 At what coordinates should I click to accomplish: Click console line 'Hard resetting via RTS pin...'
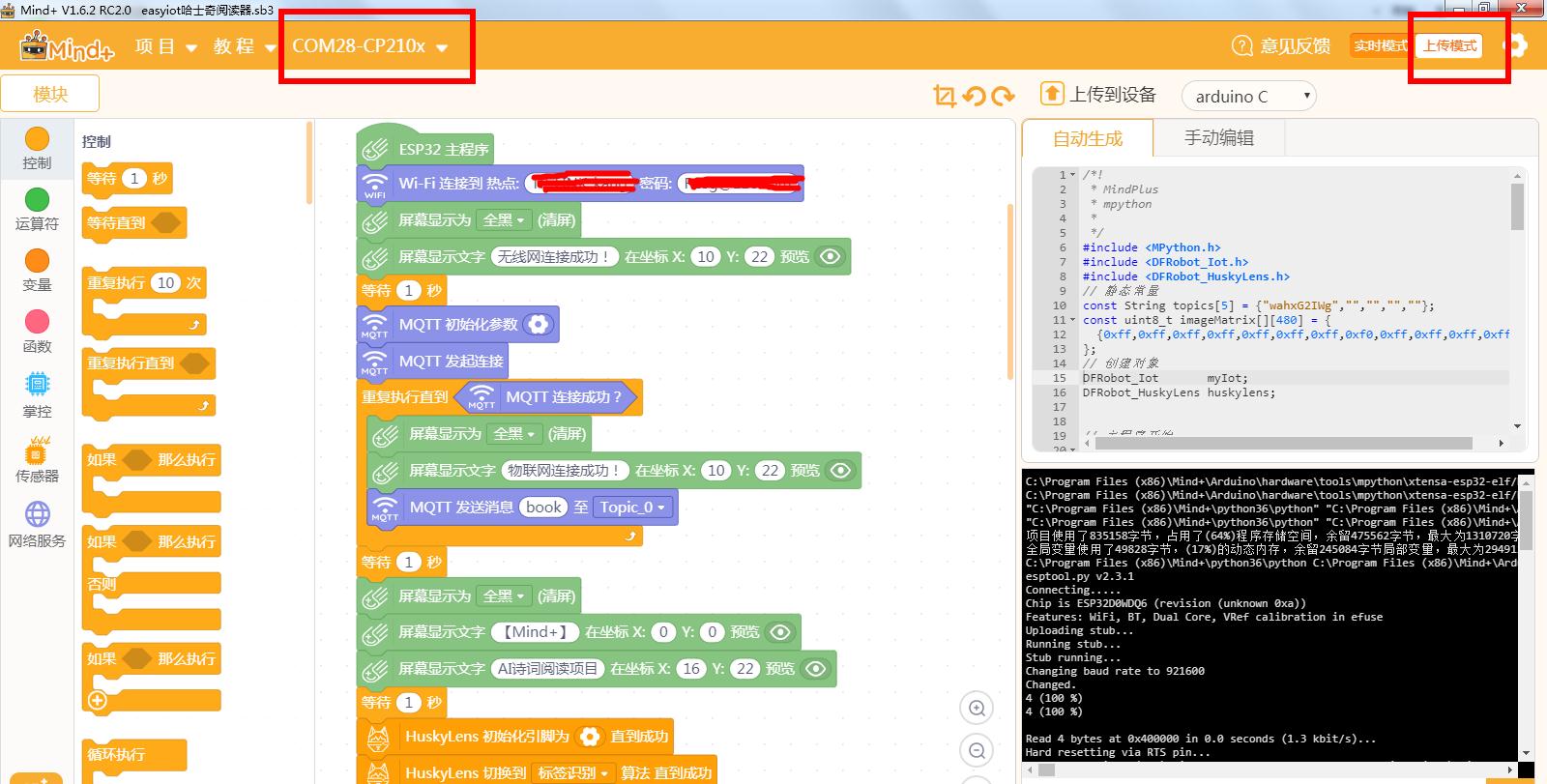tap(1118, 752)
